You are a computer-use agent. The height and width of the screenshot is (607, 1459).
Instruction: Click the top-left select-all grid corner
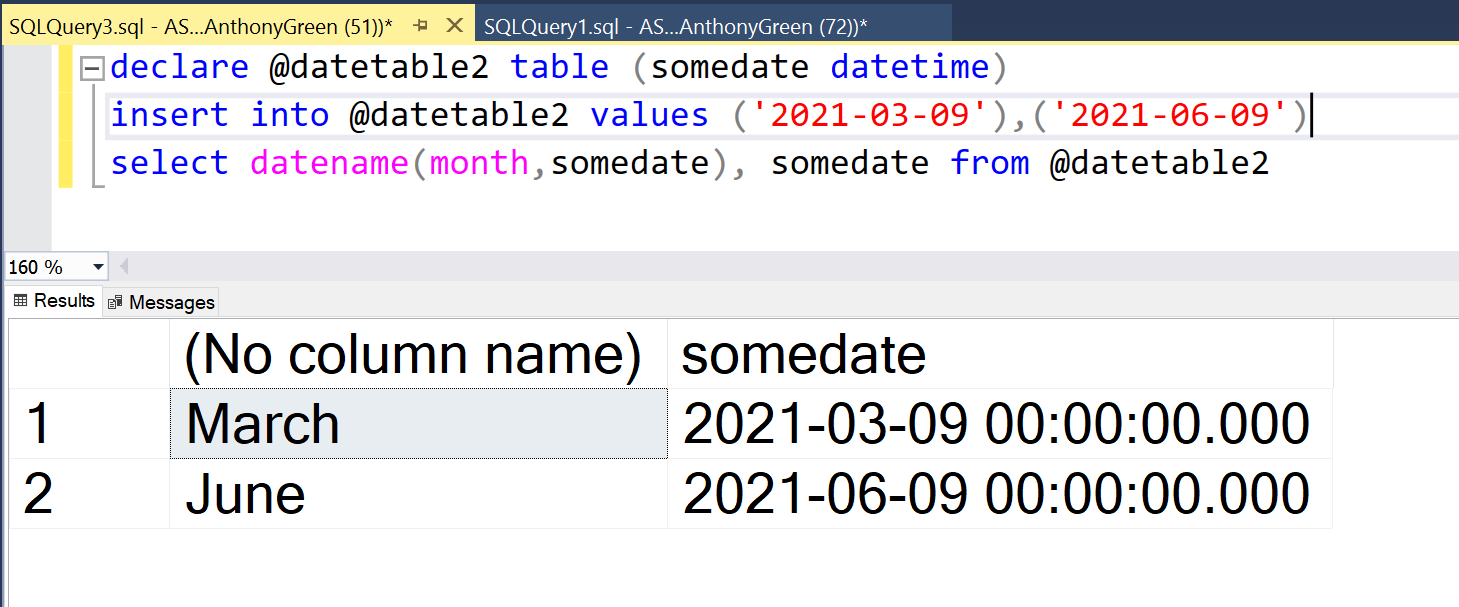[x=88, y=355]
